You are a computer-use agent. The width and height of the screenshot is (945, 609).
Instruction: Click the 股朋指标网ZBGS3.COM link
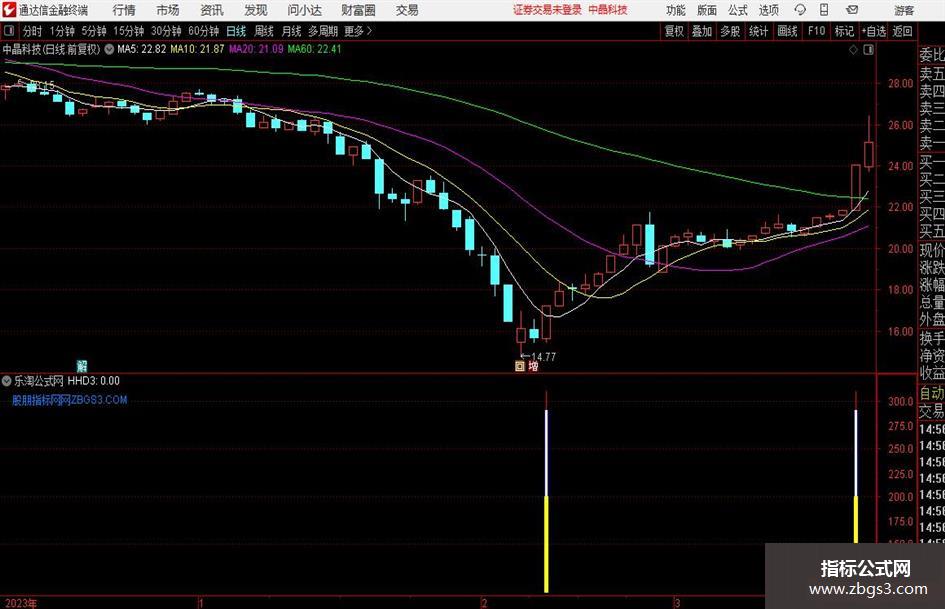tap(70, 400)
